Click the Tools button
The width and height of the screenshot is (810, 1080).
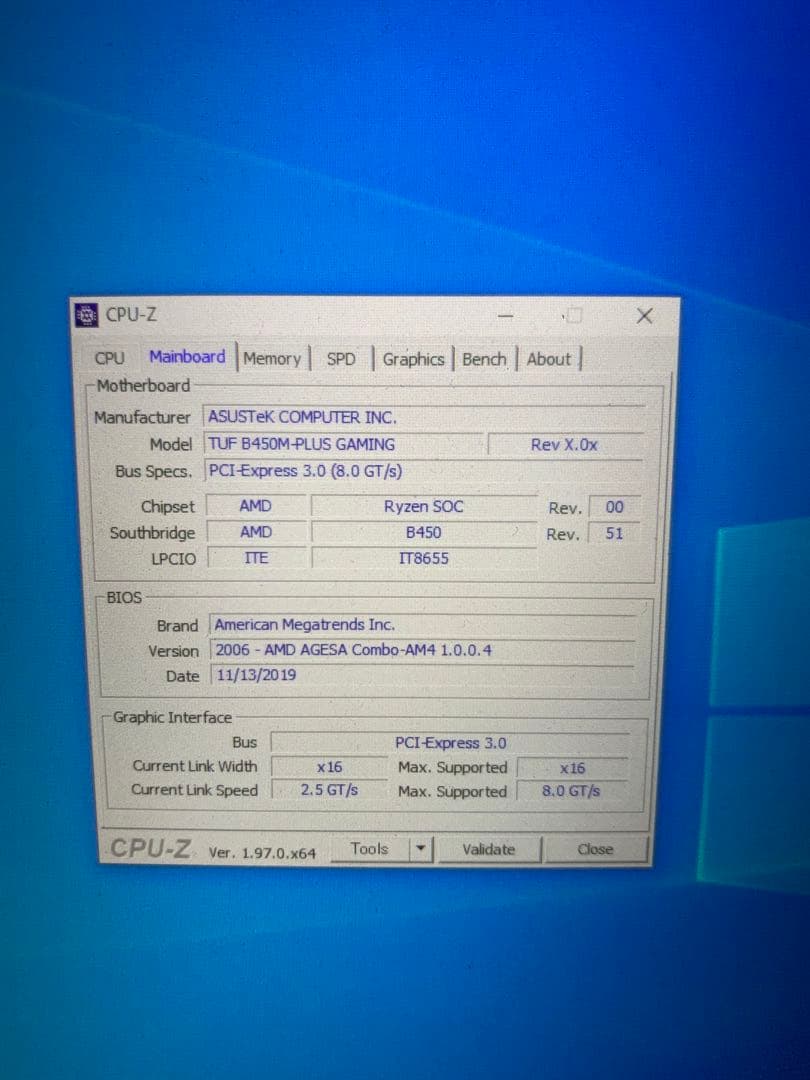coord(369,848)
